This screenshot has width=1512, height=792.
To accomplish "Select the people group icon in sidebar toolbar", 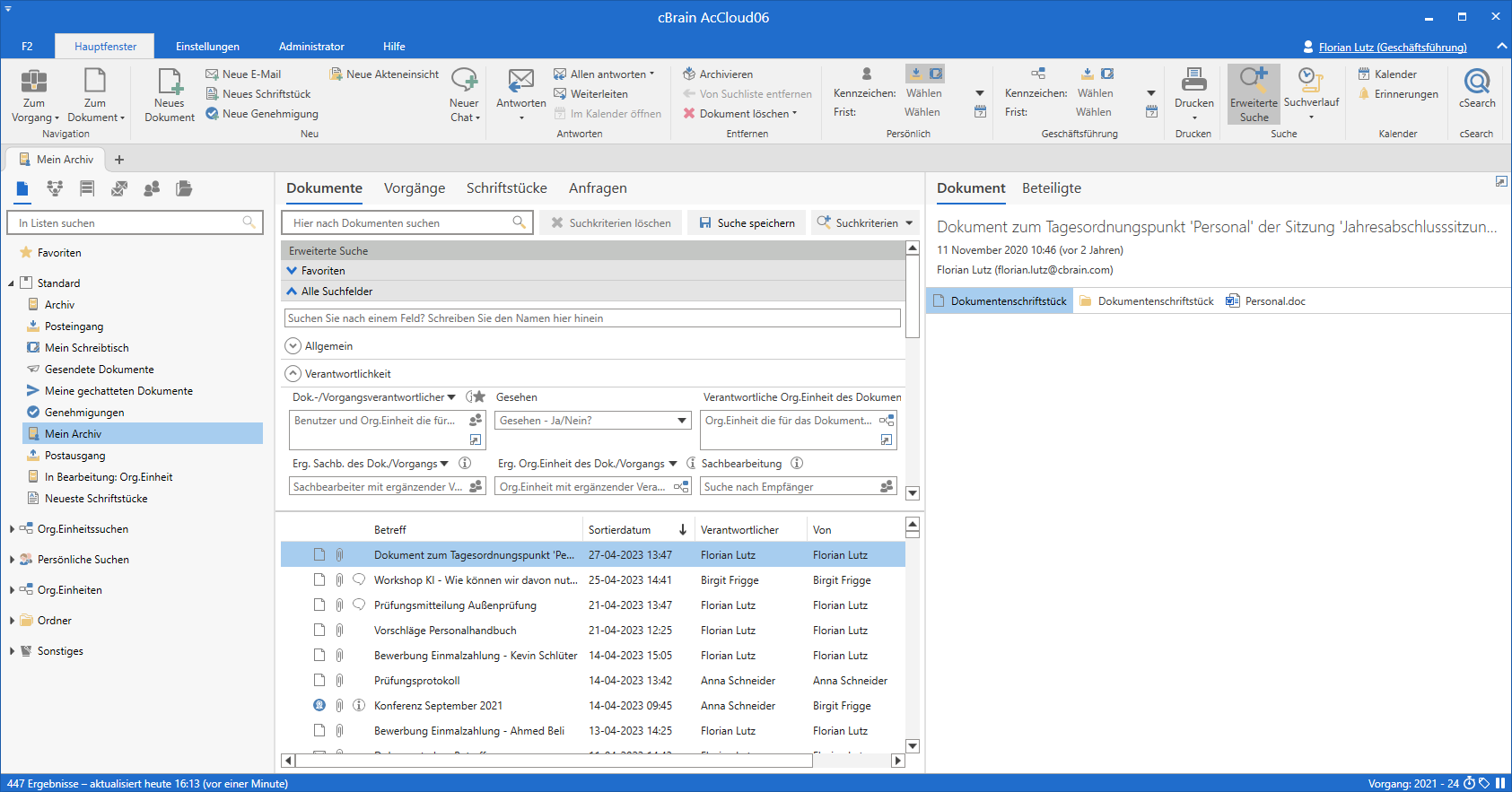I will (152, 188).
